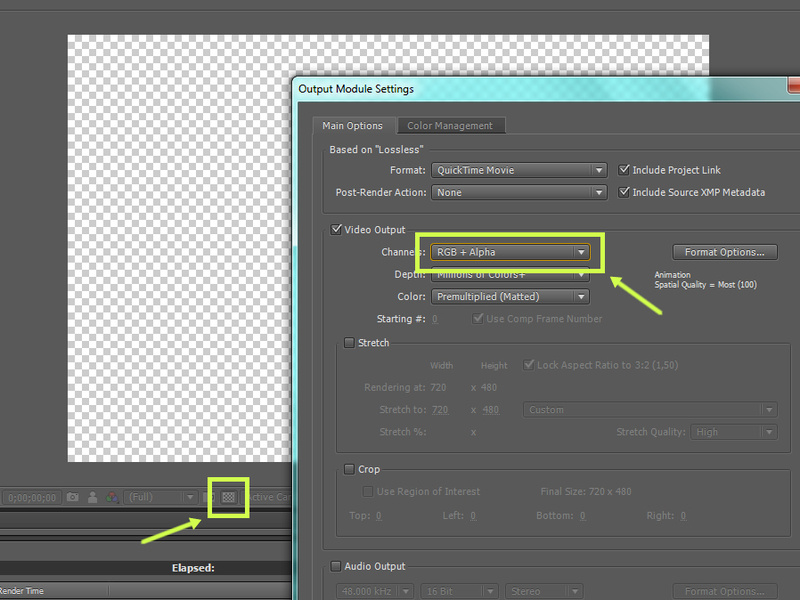The width and height of the screenshot is (800, 600).
Task: Switch to the Color Management tab
Action: click(450, 126)
